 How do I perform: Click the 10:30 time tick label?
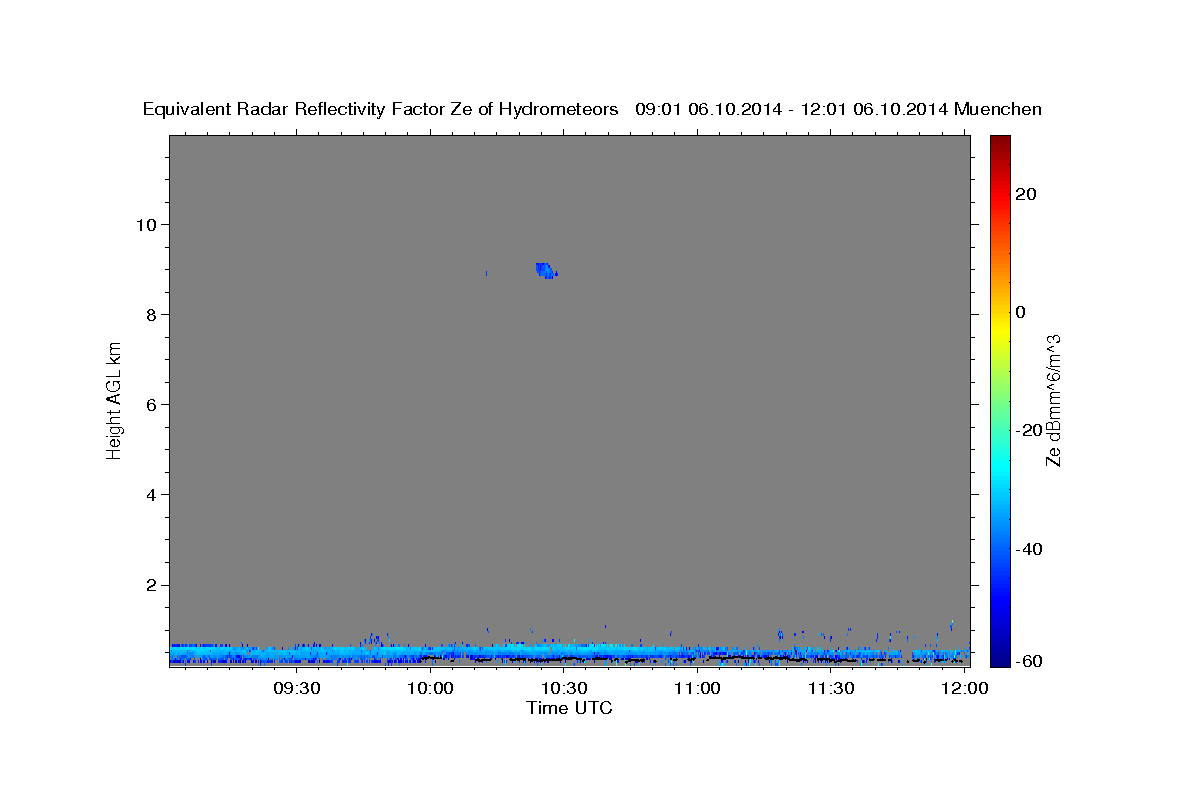pos(564,689)
